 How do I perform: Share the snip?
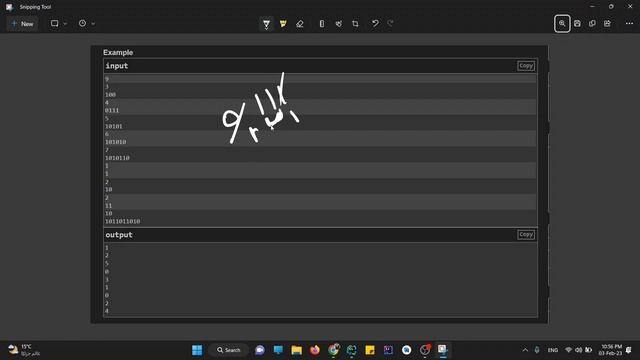tap(607, 24)
